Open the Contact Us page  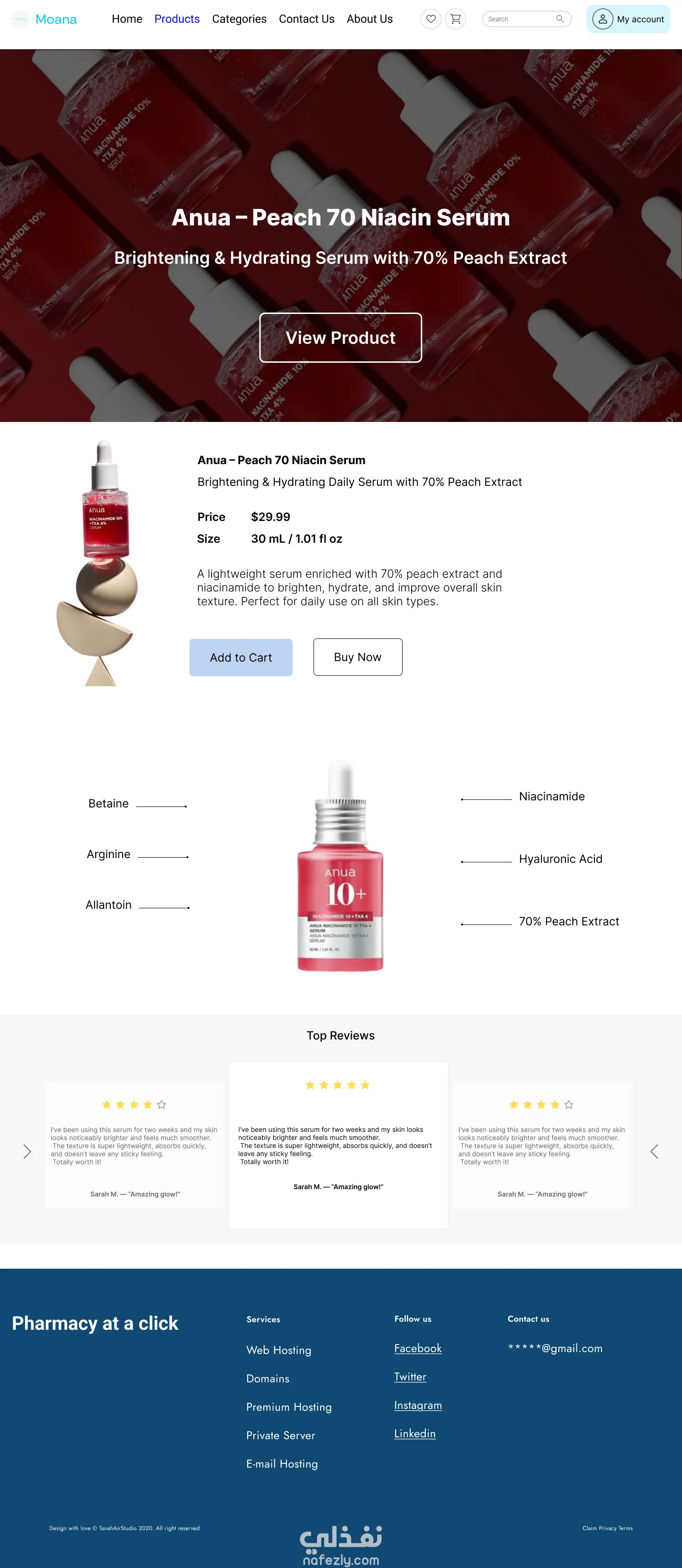[306, 19]
